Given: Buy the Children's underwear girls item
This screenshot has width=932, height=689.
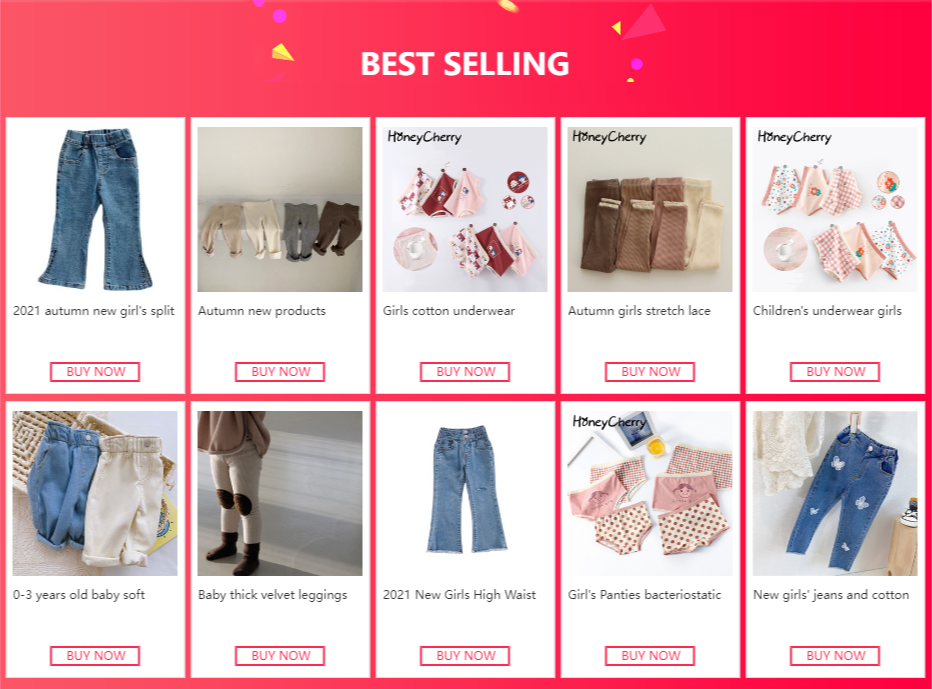Looking at the screenshot, I should (x=835, y=372).
